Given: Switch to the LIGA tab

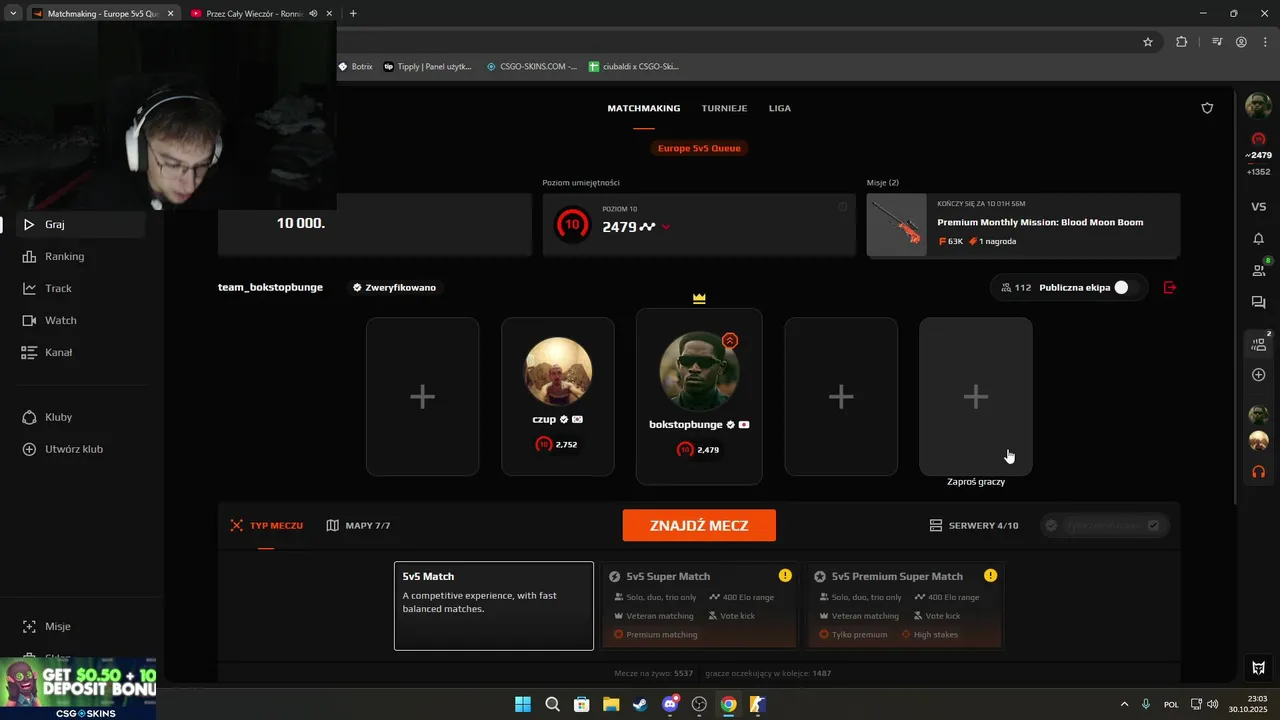Looking at the screenshot, I should (x=780, y=108).
